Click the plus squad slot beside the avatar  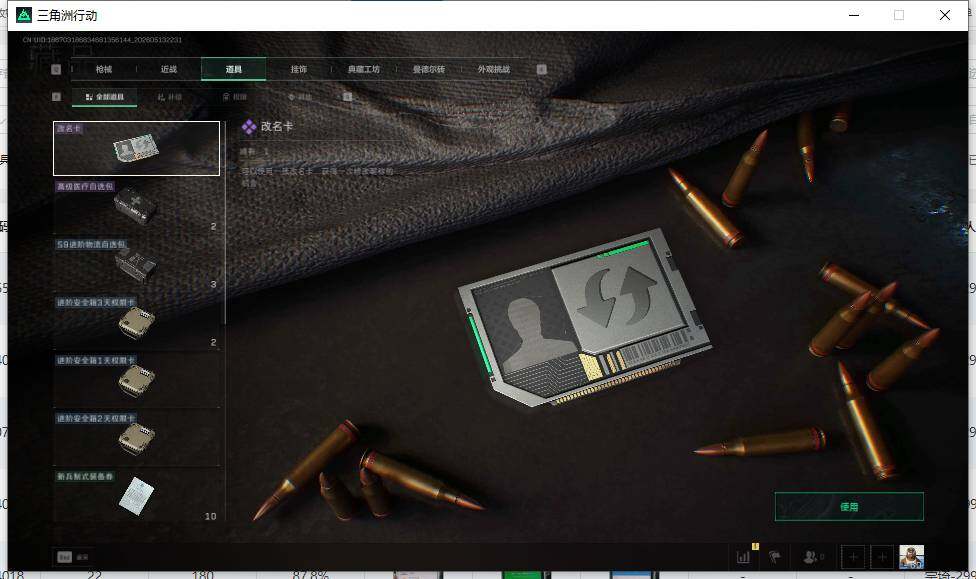point(882,557)
